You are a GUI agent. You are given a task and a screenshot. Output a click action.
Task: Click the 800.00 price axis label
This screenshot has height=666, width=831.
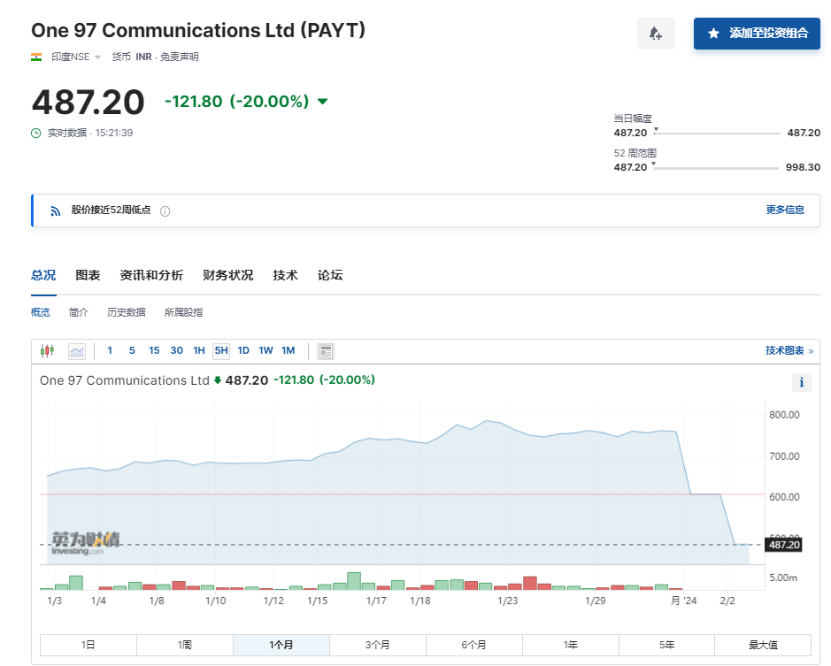coord(784,415)
